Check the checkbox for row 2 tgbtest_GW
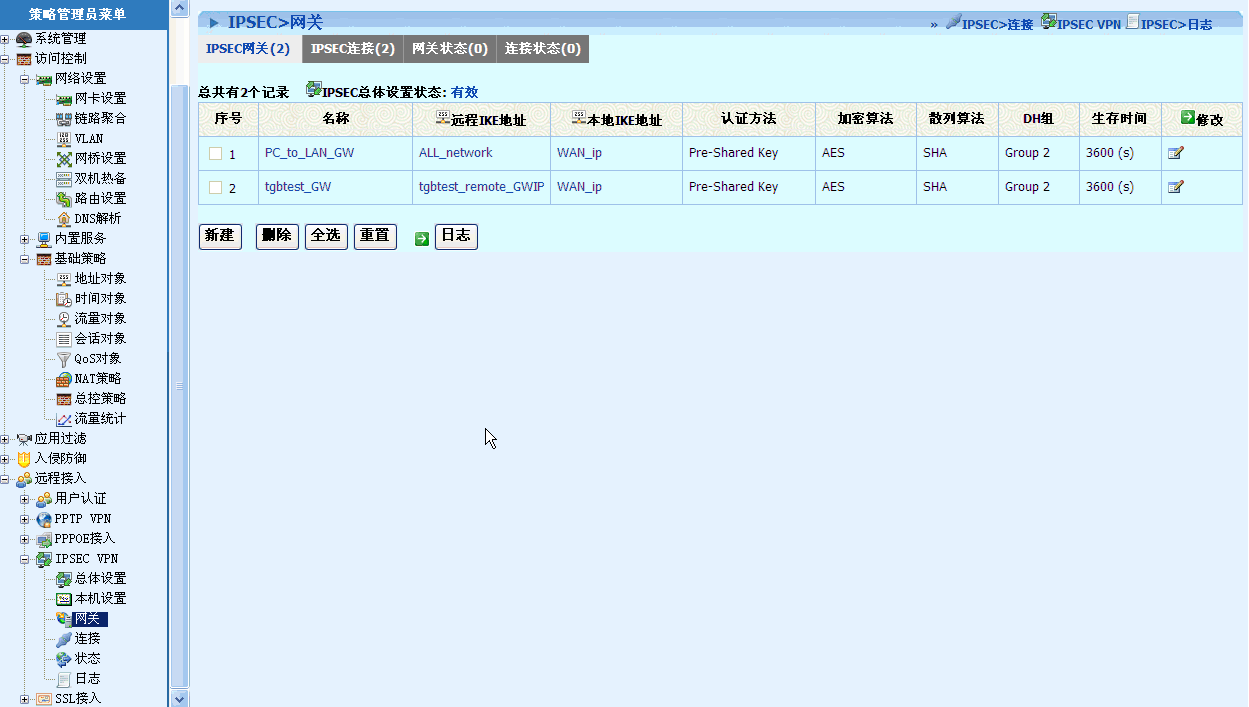The width and height of the screenshot is (1249, 707). tap(215, 188)
